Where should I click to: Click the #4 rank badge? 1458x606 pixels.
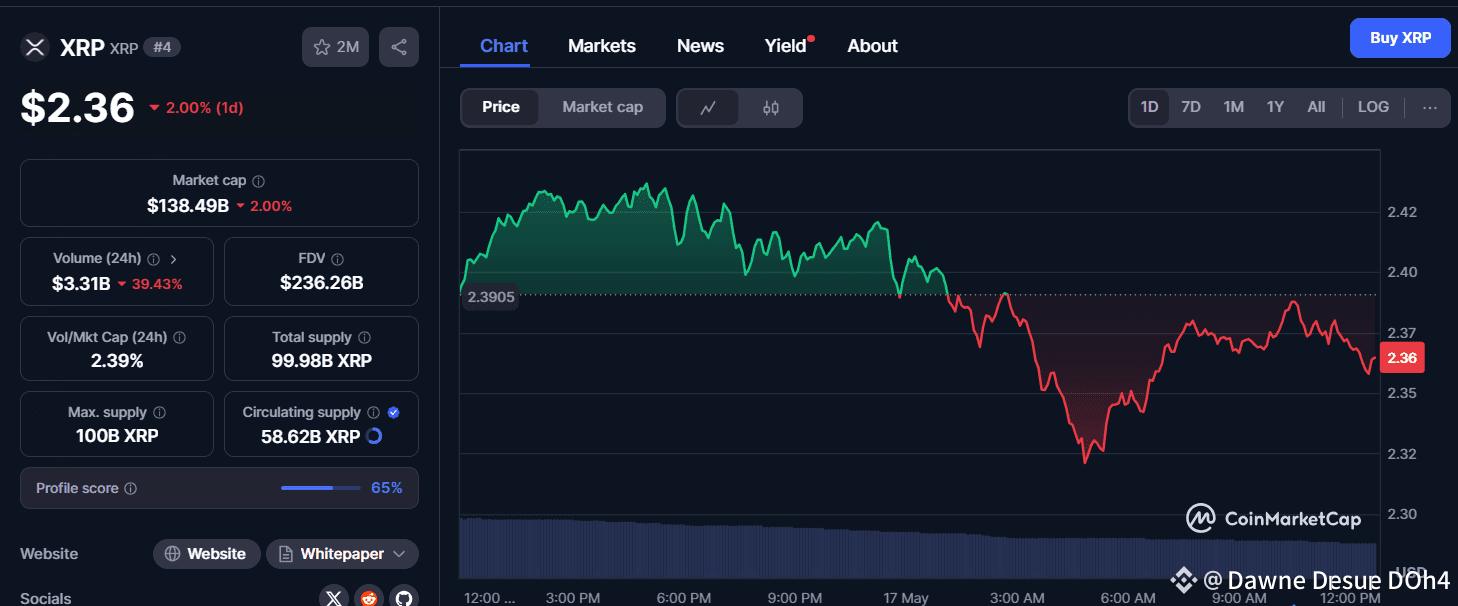[162, 47]
